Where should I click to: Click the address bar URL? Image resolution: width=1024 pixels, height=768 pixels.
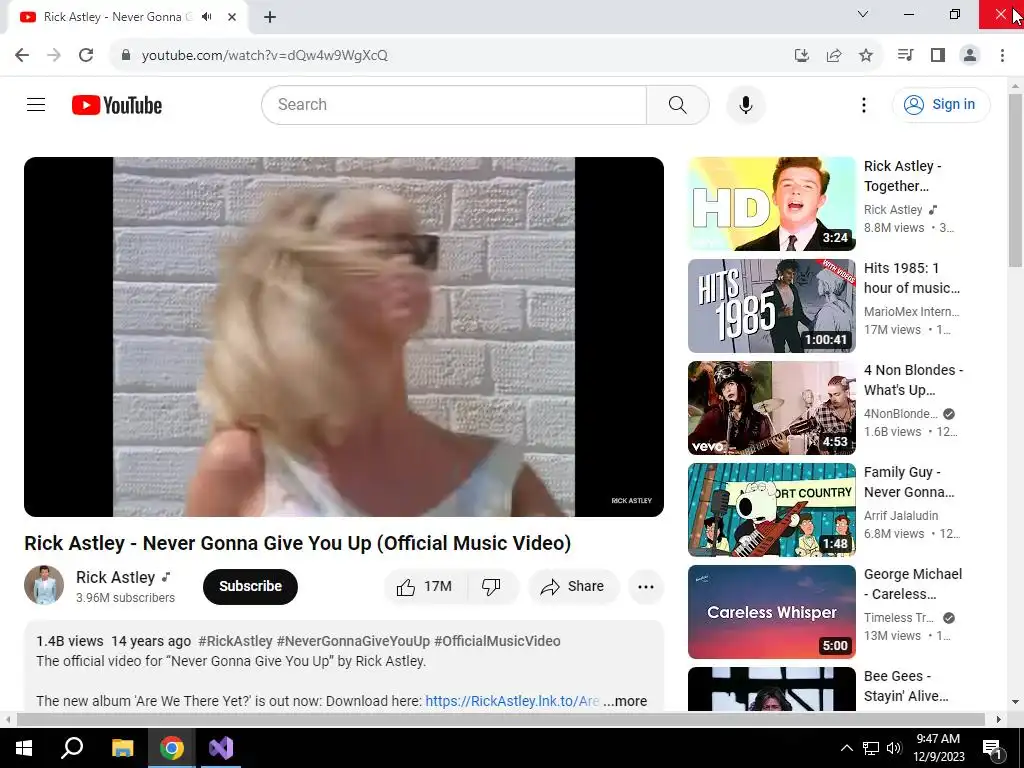pyautogui.click(x=264, y=55)
